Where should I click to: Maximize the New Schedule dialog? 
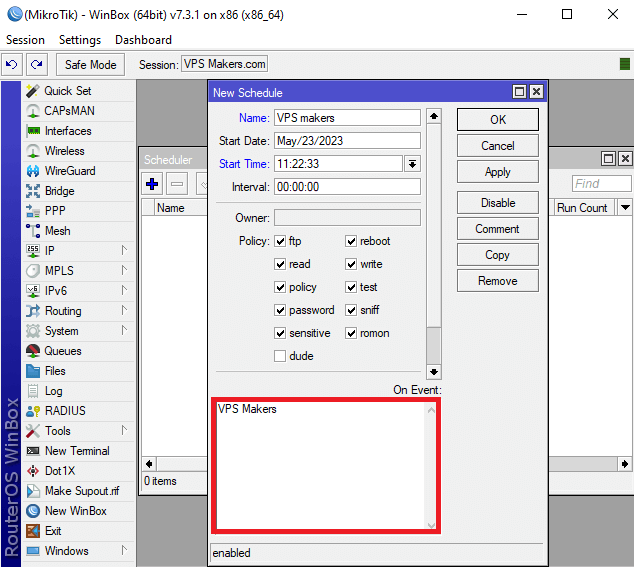519,92
